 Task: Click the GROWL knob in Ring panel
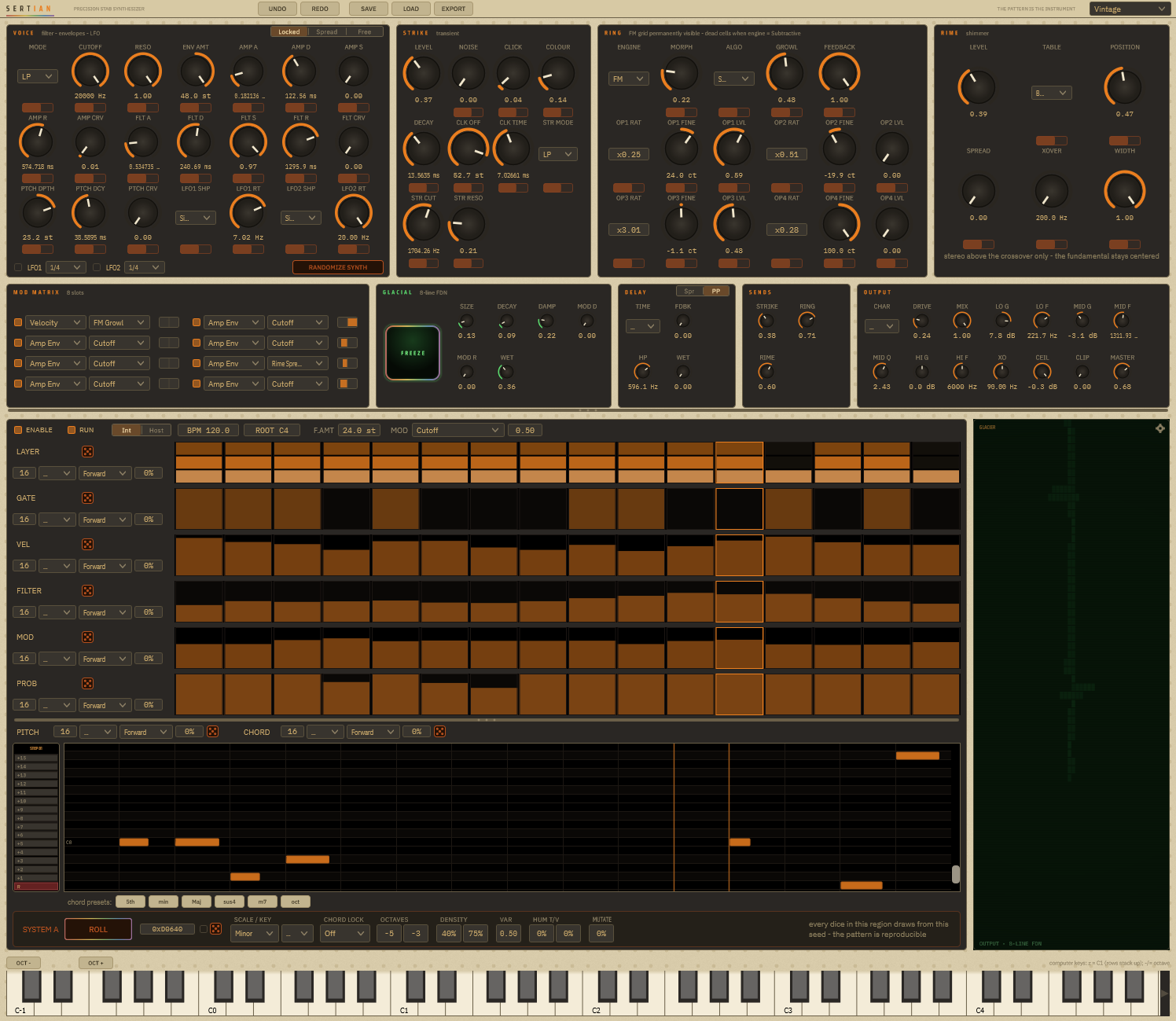pos(785,73)
